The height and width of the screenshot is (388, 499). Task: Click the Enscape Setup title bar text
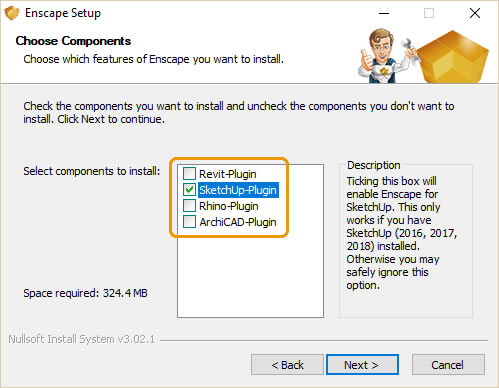click(x=63, y=13)
